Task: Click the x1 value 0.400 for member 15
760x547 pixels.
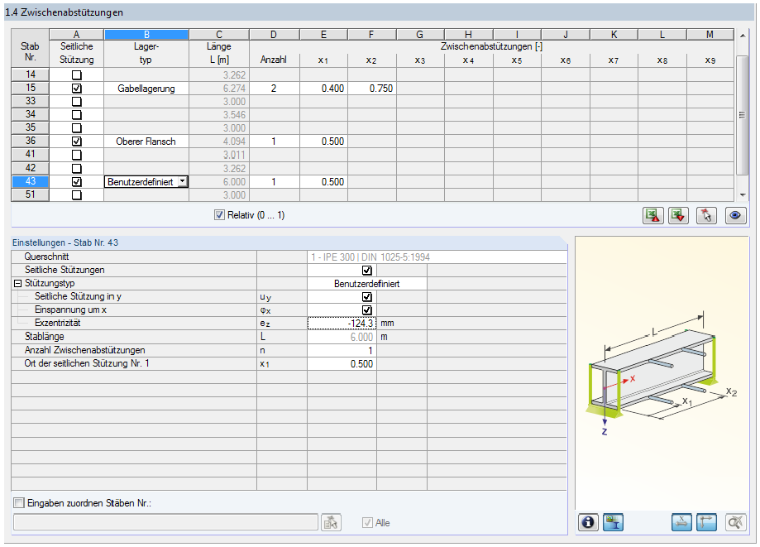Action: (x=323, y=89)
